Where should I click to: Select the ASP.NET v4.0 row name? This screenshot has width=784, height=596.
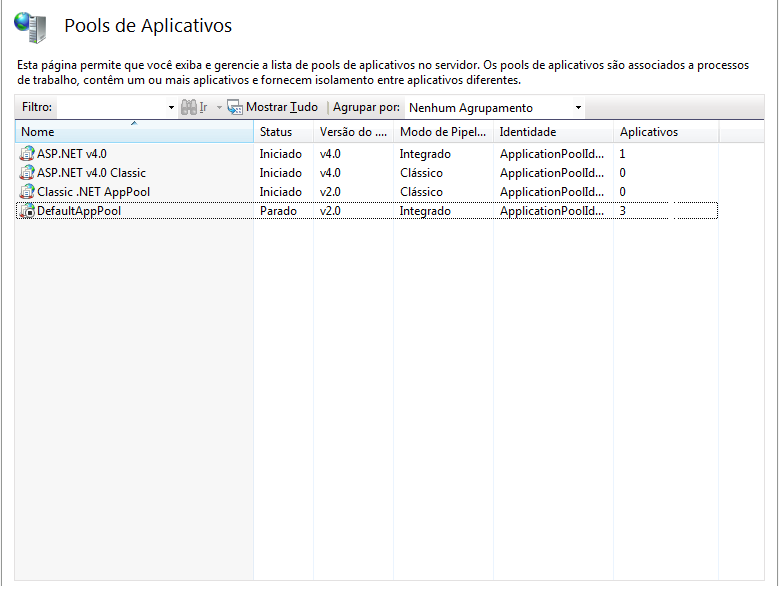coord(72,154)
